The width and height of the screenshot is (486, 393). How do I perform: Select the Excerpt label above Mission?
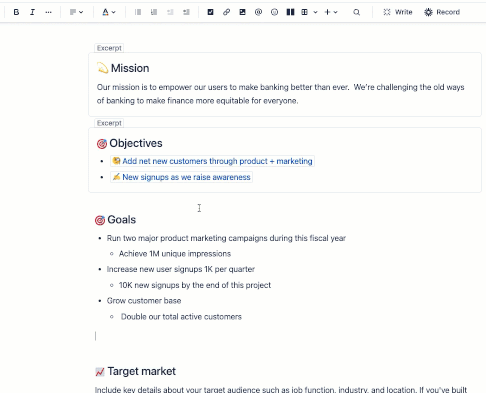pyautogui.click(x=109, y=48)
